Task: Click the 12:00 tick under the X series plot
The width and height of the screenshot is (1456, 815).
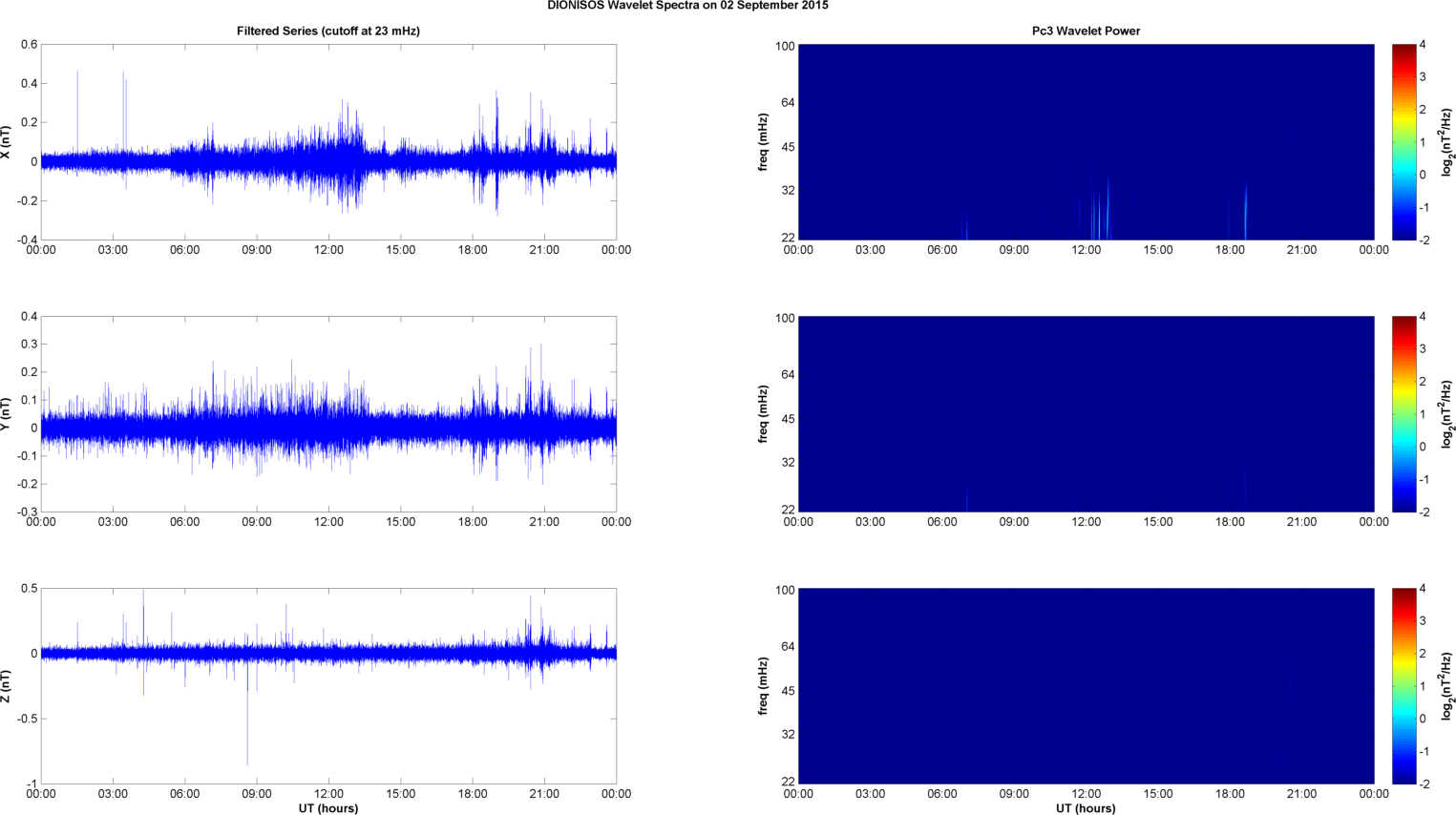Action: click(x=329, y=250)
